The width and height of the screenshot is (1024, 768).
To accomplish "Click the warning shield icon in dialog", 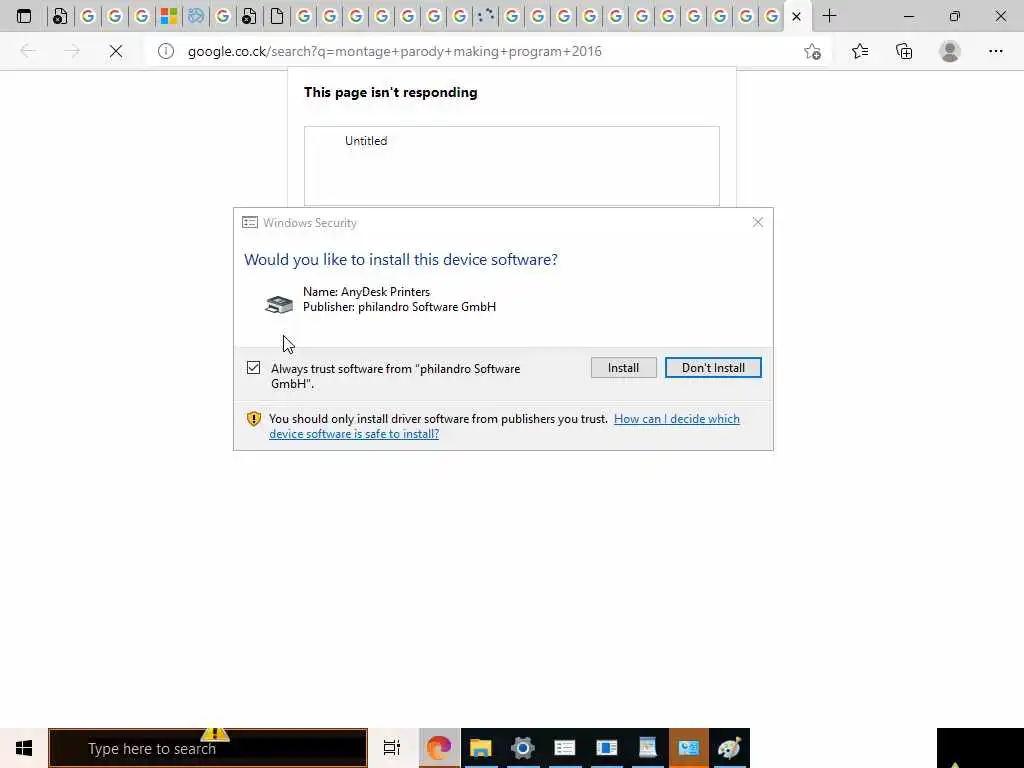I will 254,419.
